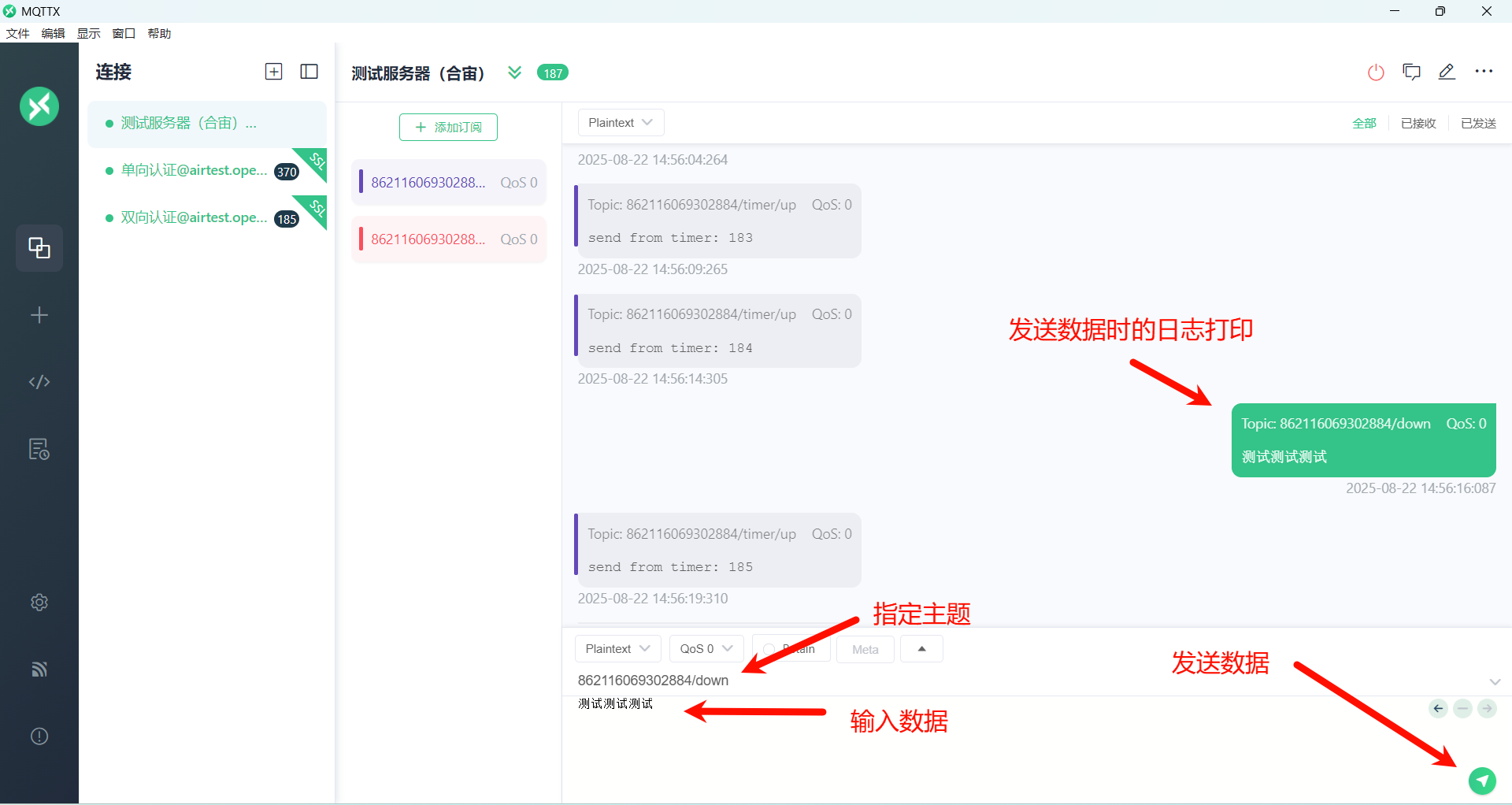Open the QoS 0 dropdown
The image size is (1512, 805).
(x=706, y=649)
